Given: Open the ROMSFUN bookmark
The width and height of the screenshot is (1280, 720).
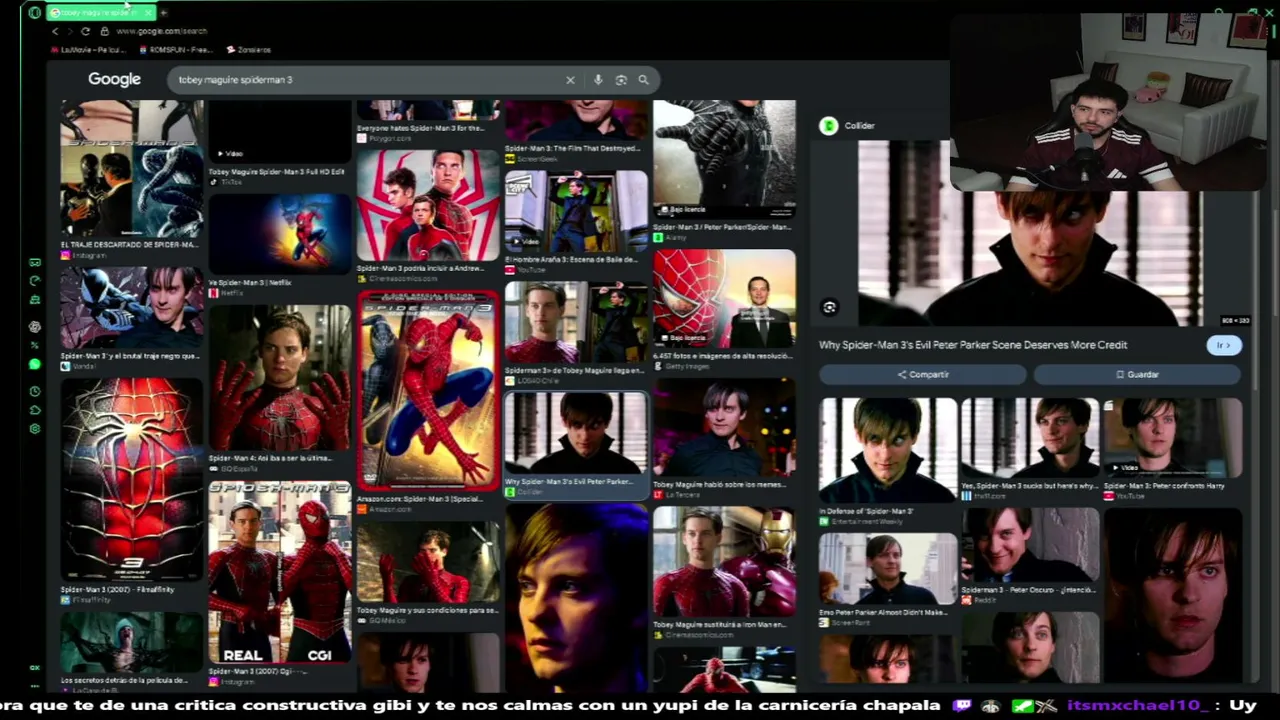Looking at the screenshot, I should click(x=176, y=49).
